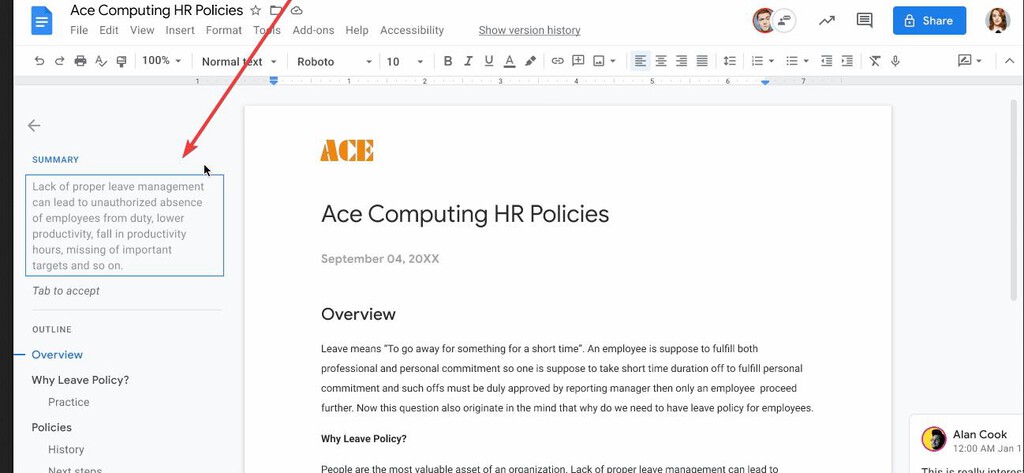Open the Help menu
The height and width of the screenshot is (473, 1024).
coord(357,30)
